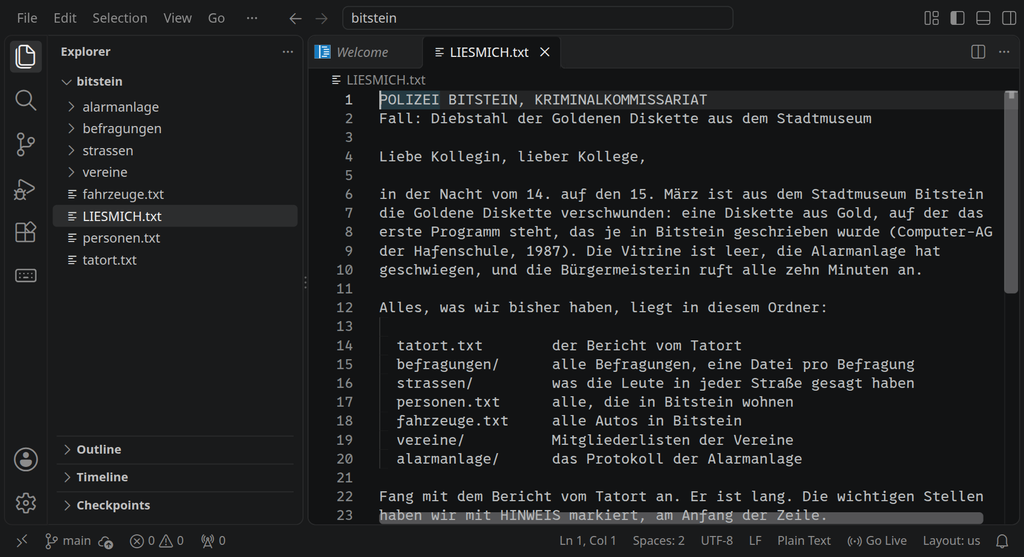Image resolution: width=1024 pixels, height=557 pixels.
Task: Click Layout: us in status bar
Action: pos(951,541)
